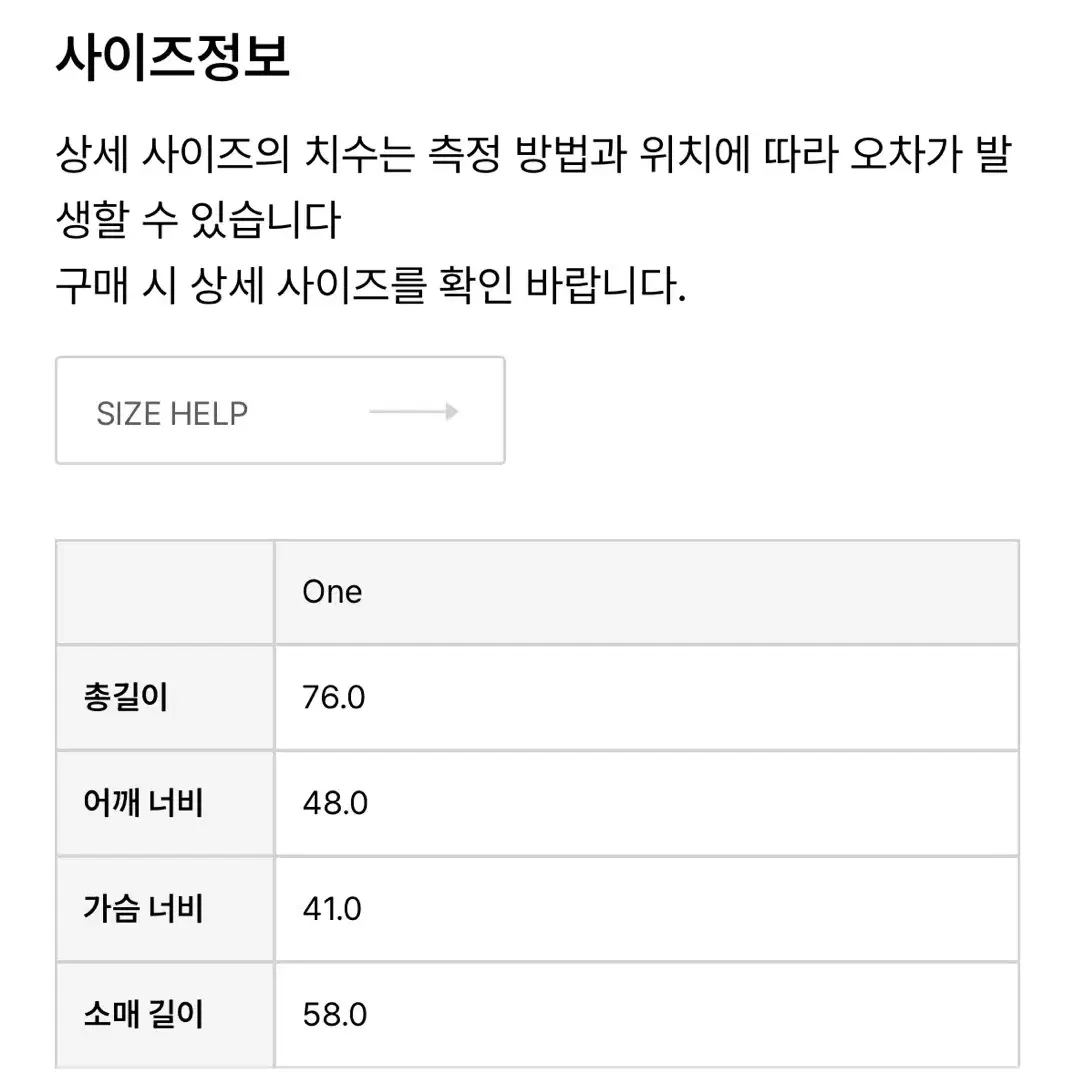Select the 어깨 너비 row label

(x=143, y=803)
